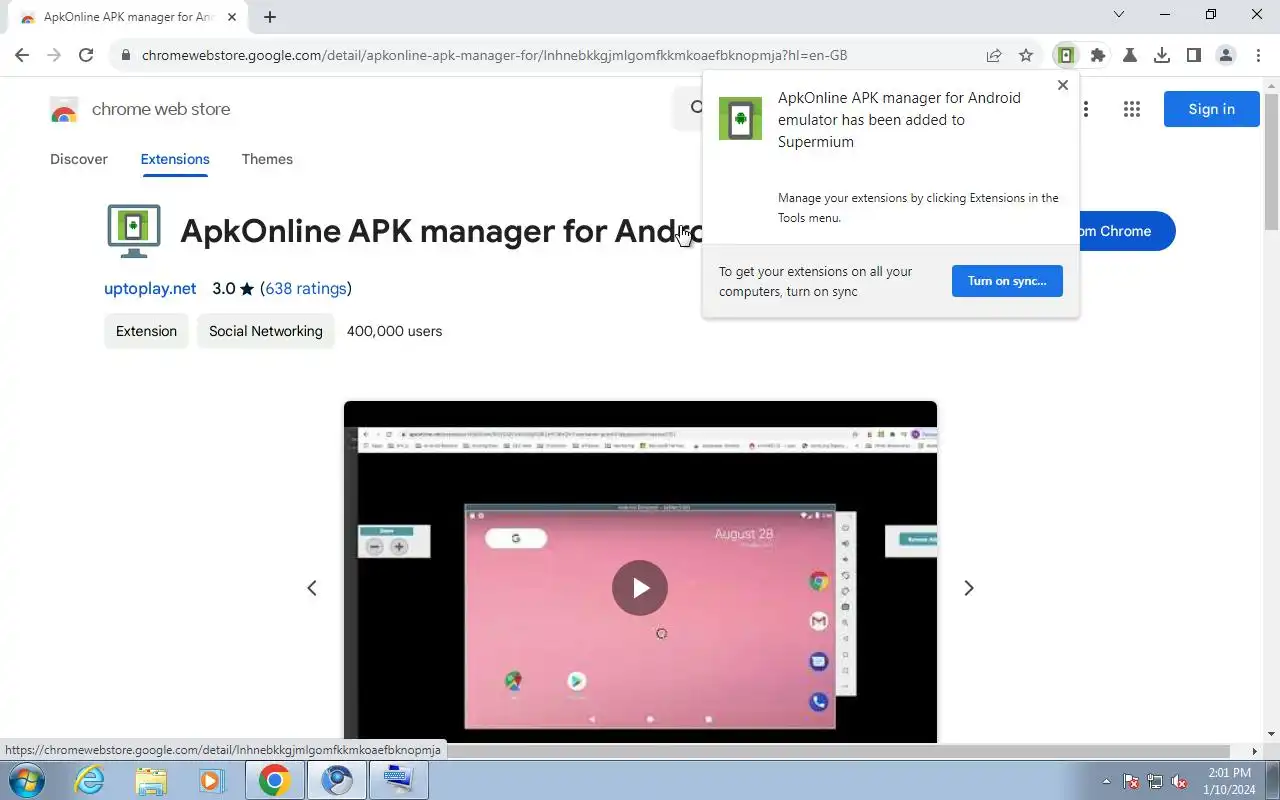
Task: Open the Windows Start menu
Action: (x=25, y=780)
